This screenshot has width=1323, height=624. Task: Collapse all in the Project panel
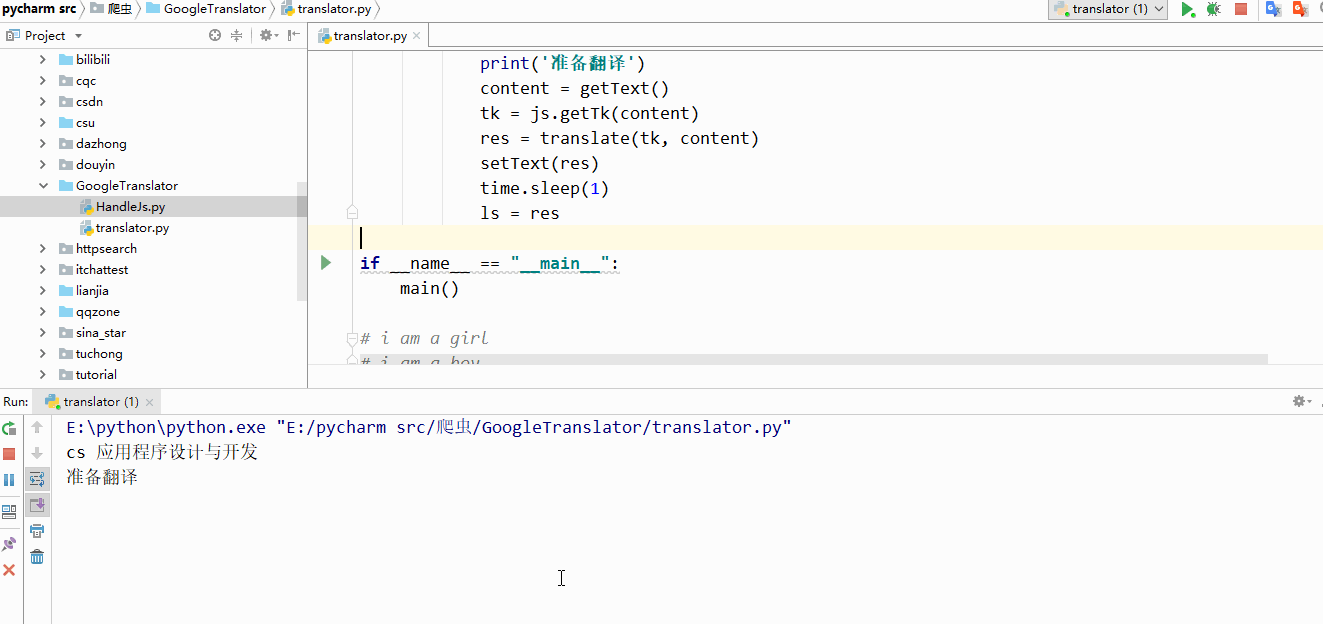(x=237, y=35)
